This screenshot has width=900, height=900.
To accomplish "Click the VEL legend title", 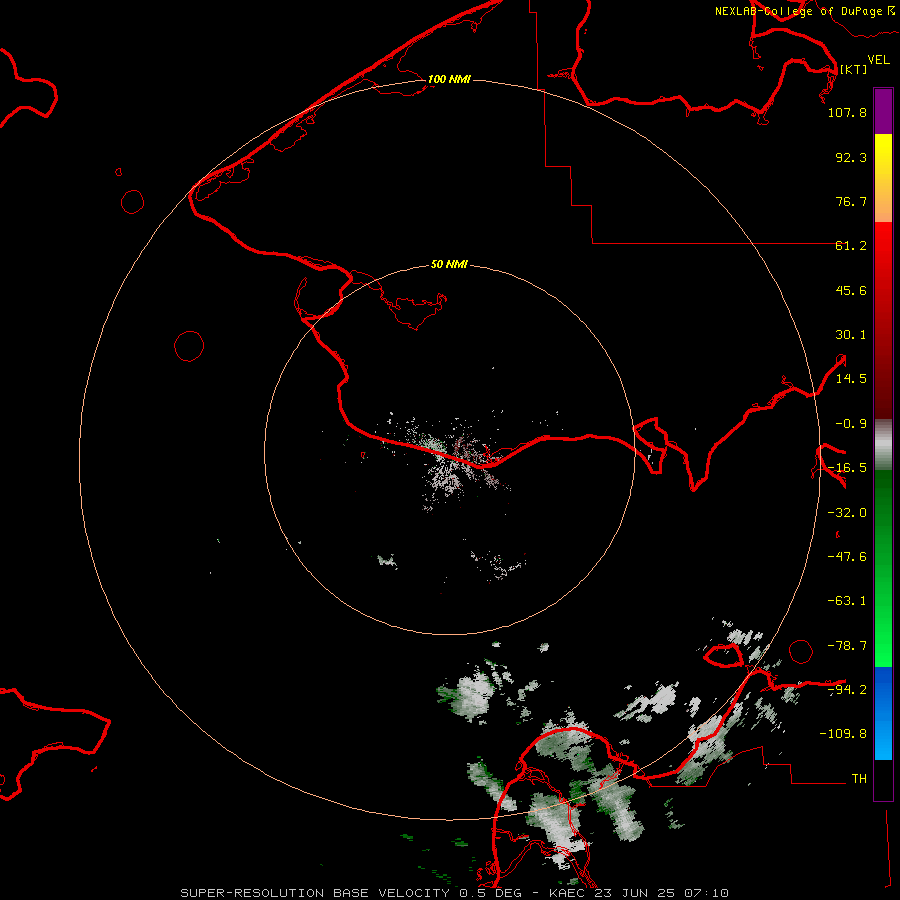I will 878,60.
